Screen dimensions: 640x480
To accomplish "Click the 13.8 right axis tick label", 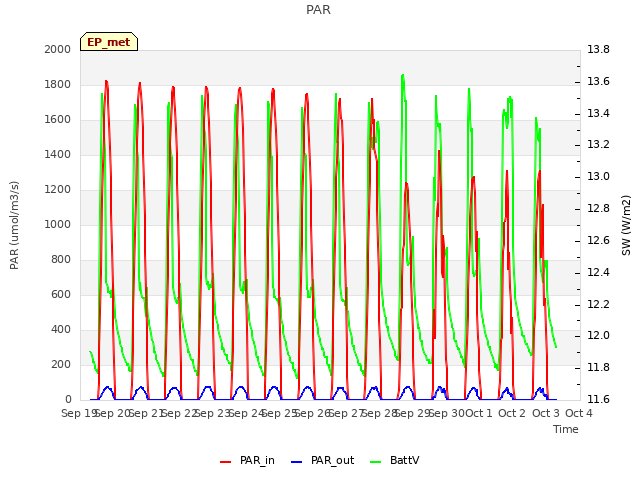I will (598, 49).
